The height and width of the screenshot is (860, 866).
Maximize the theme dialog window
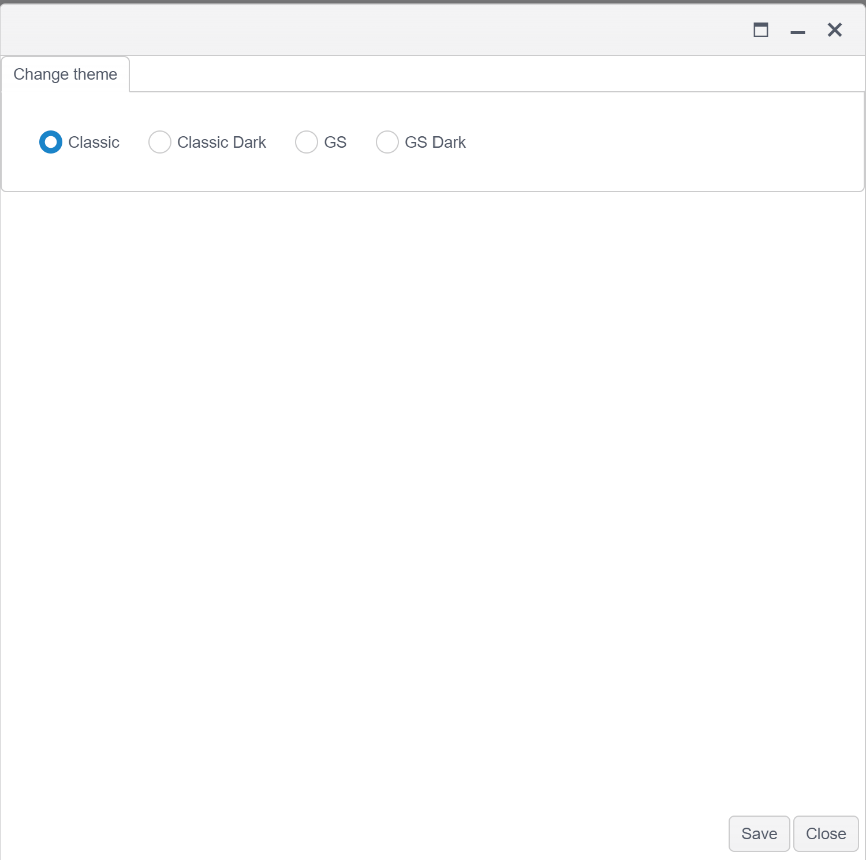(x=761, y=30)
